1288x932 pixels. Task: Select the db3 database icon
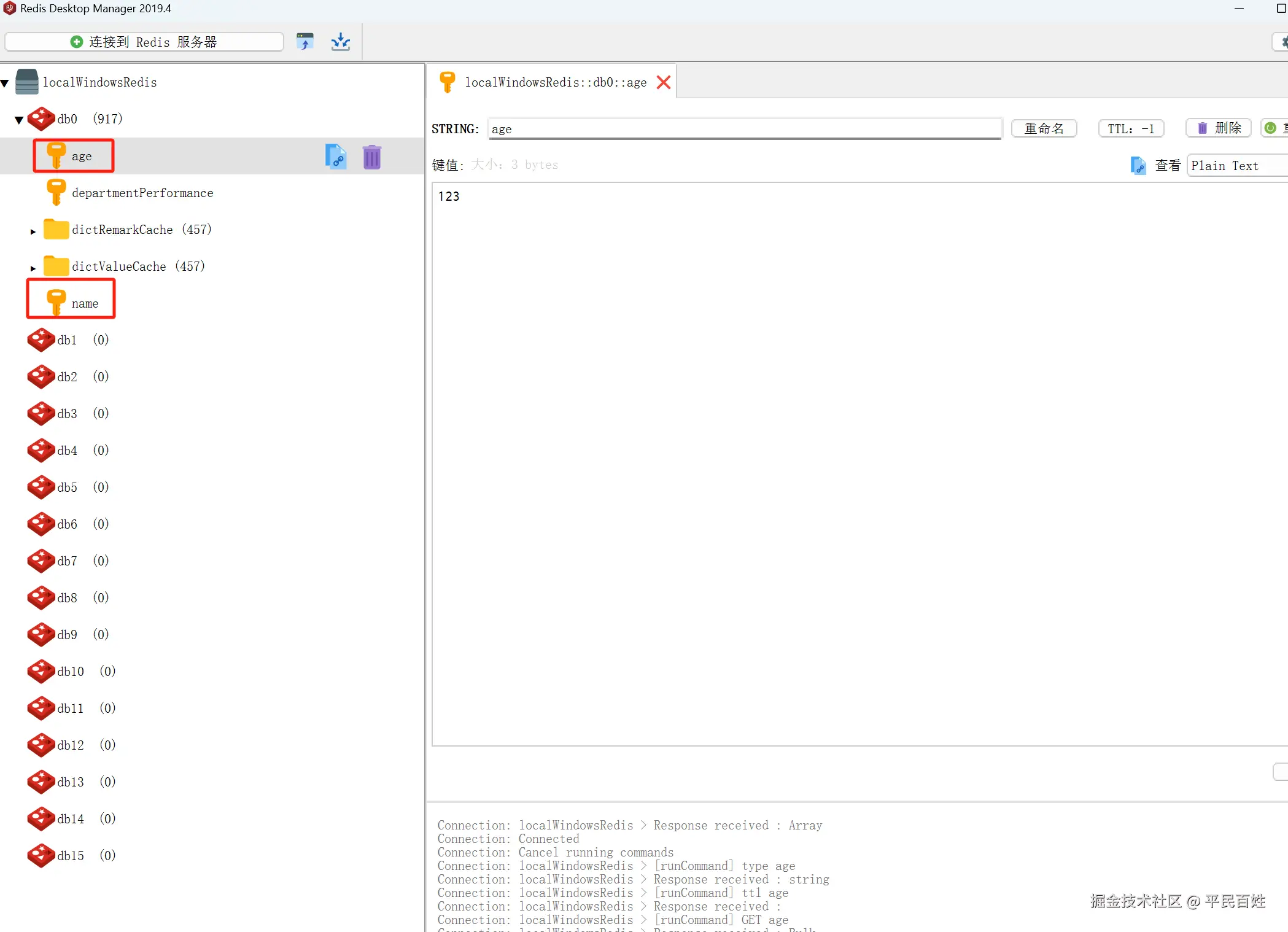point(41,413)
